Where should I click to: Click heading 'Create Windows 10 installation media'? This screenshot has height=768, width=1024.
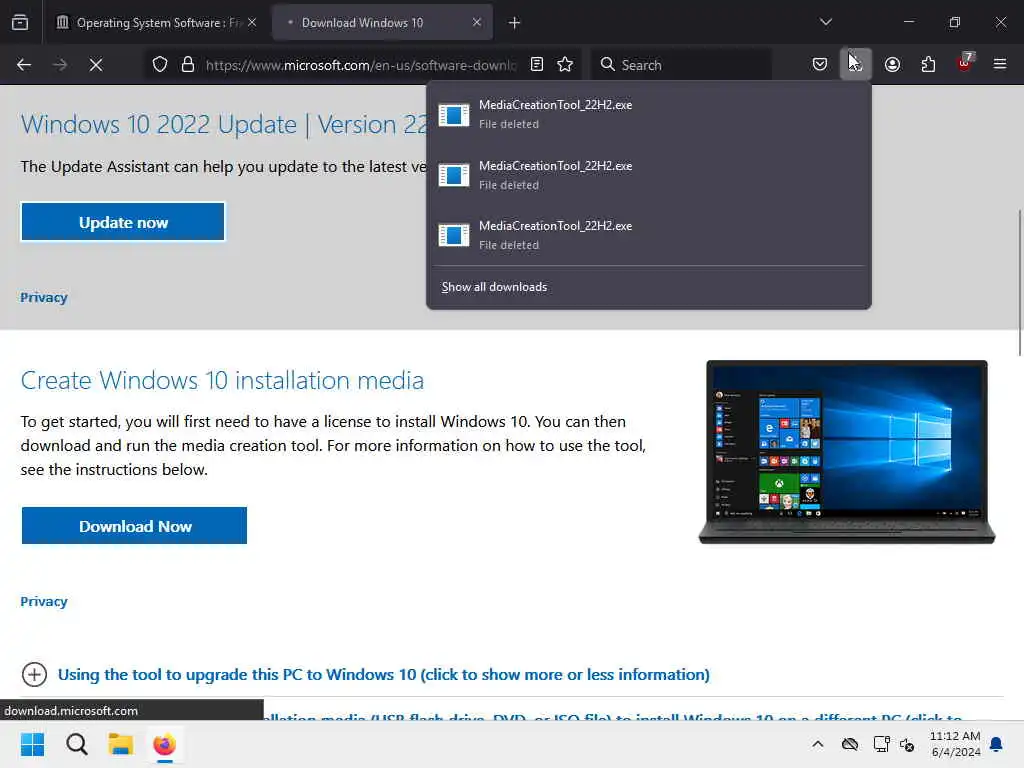pos(222,381)
